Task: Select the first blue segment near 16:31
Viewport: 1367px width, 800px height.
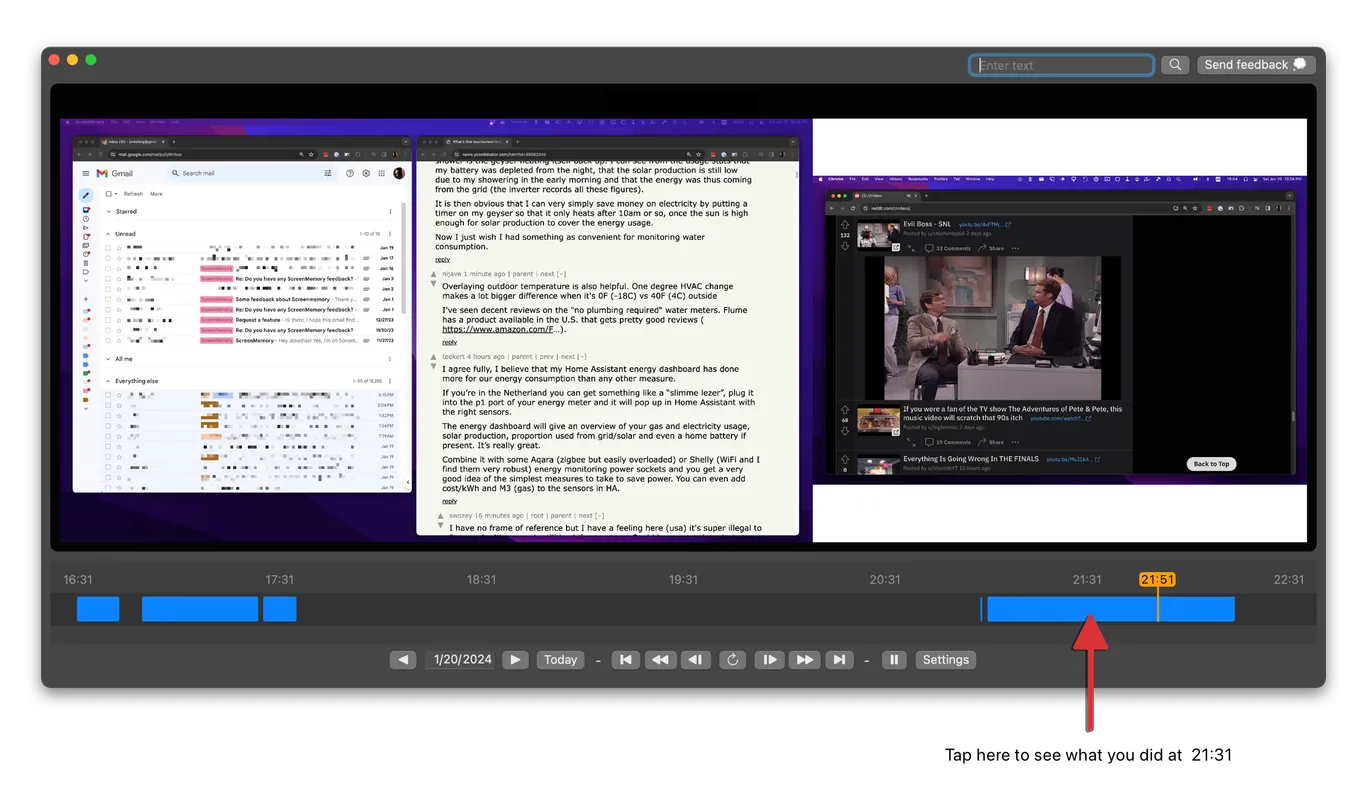Action: pos(98,609)
